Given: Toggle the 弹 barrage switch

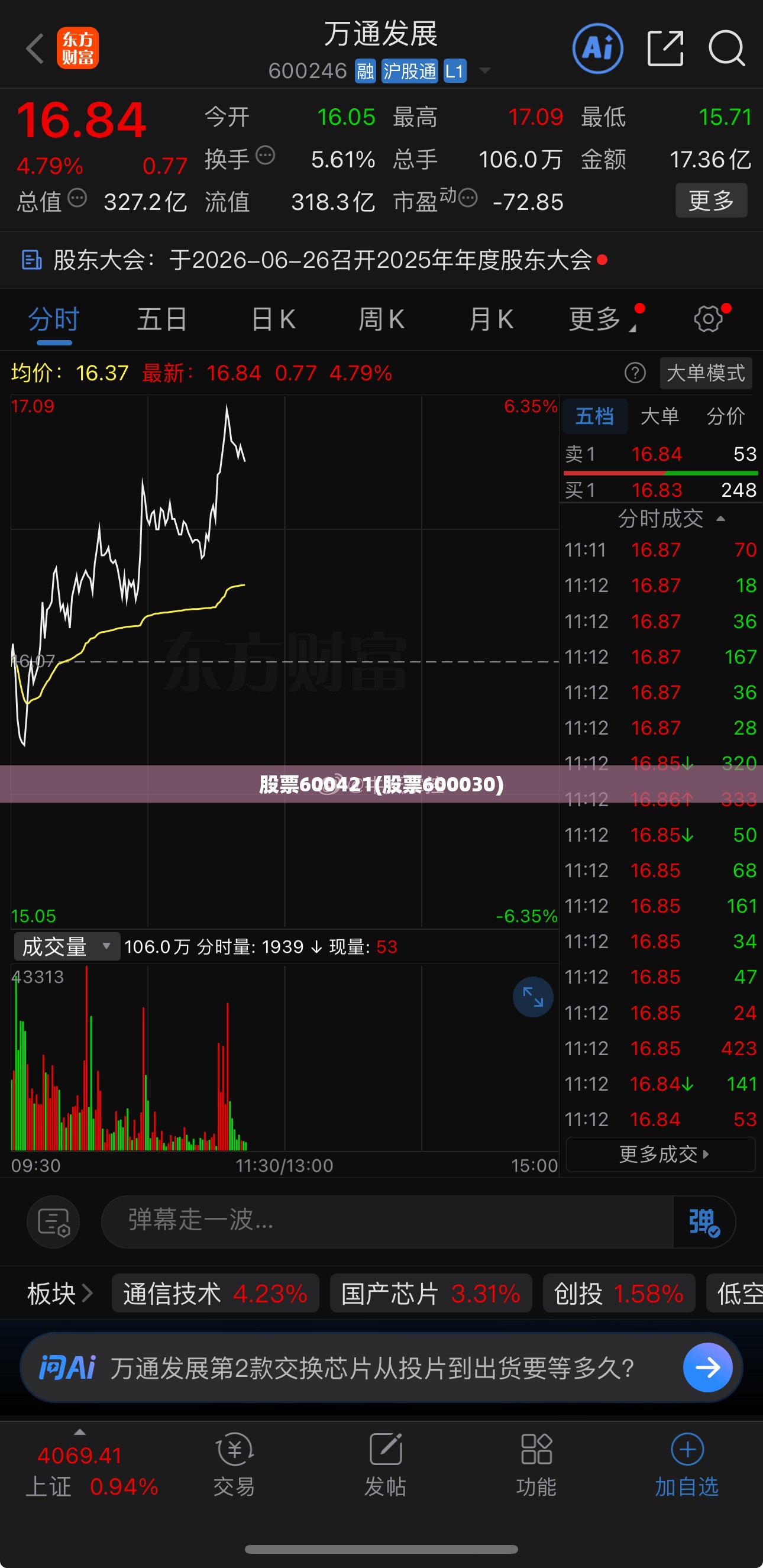Looking at the screenshot, I should 704,1221.
